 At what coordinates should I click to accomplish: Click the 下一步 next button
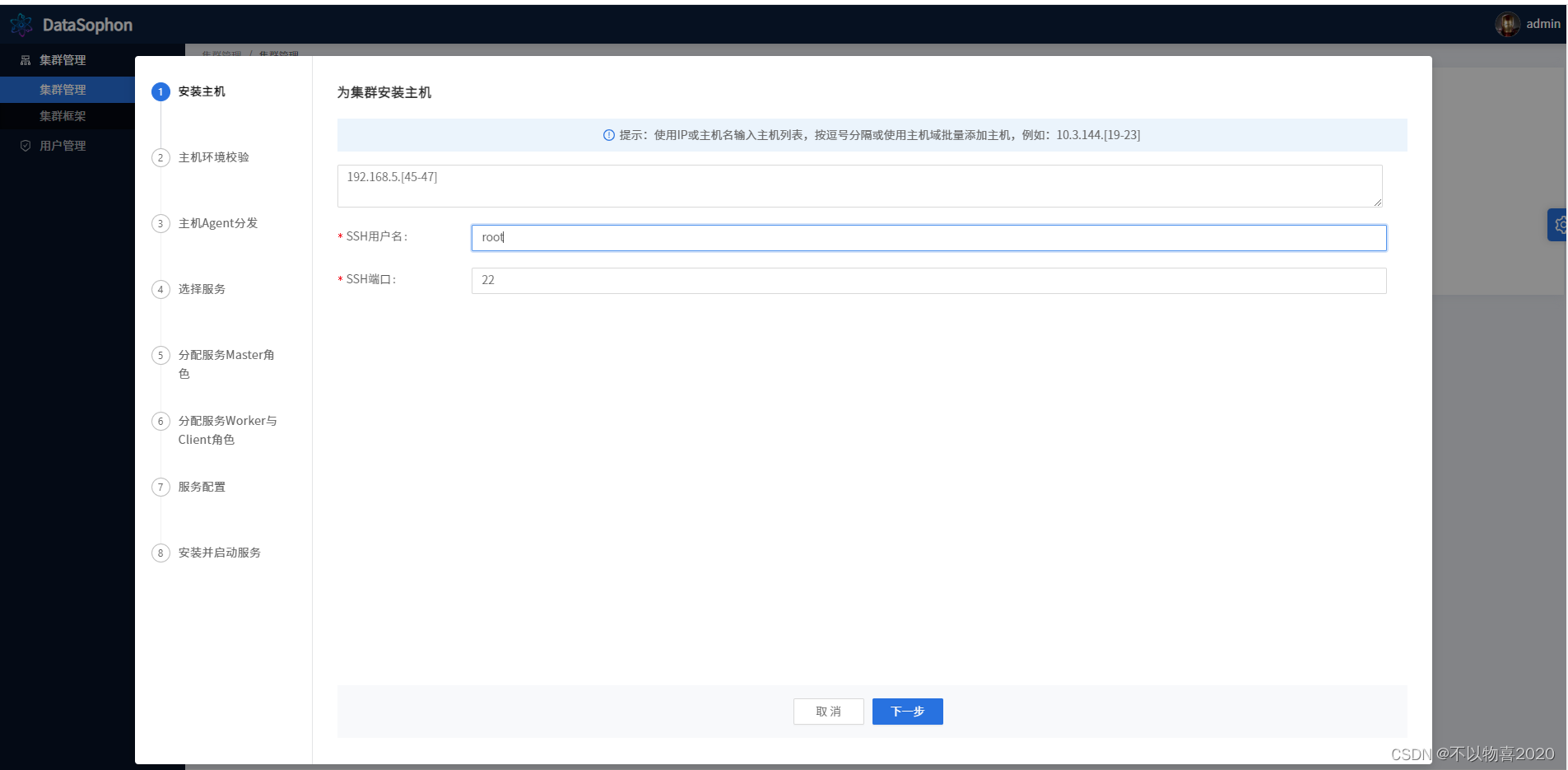[908, 712]
